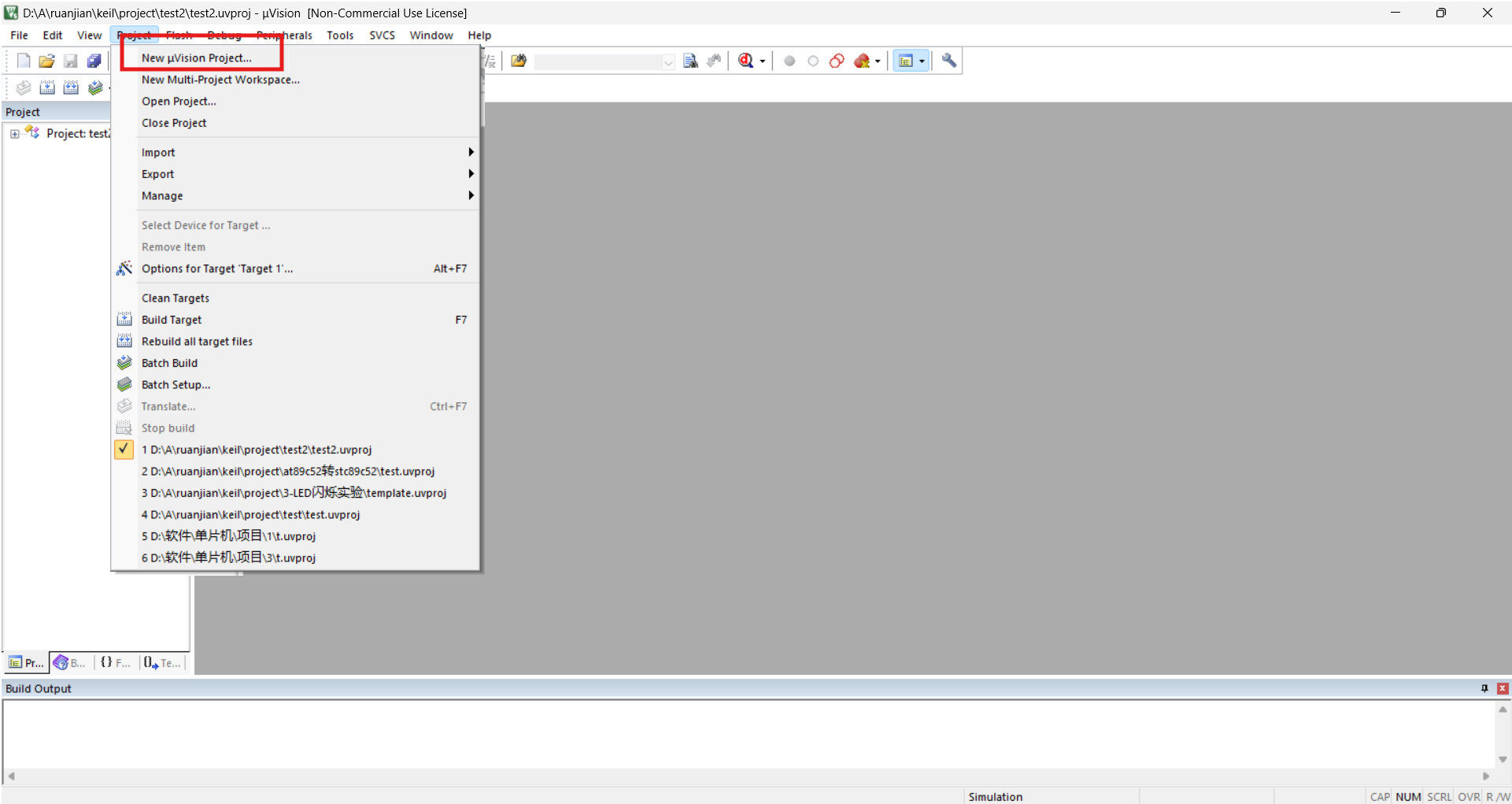This screenshot has height=804, width=1512.
Task: Close the Build Output panel
Action: click(x=1503, y=688)
